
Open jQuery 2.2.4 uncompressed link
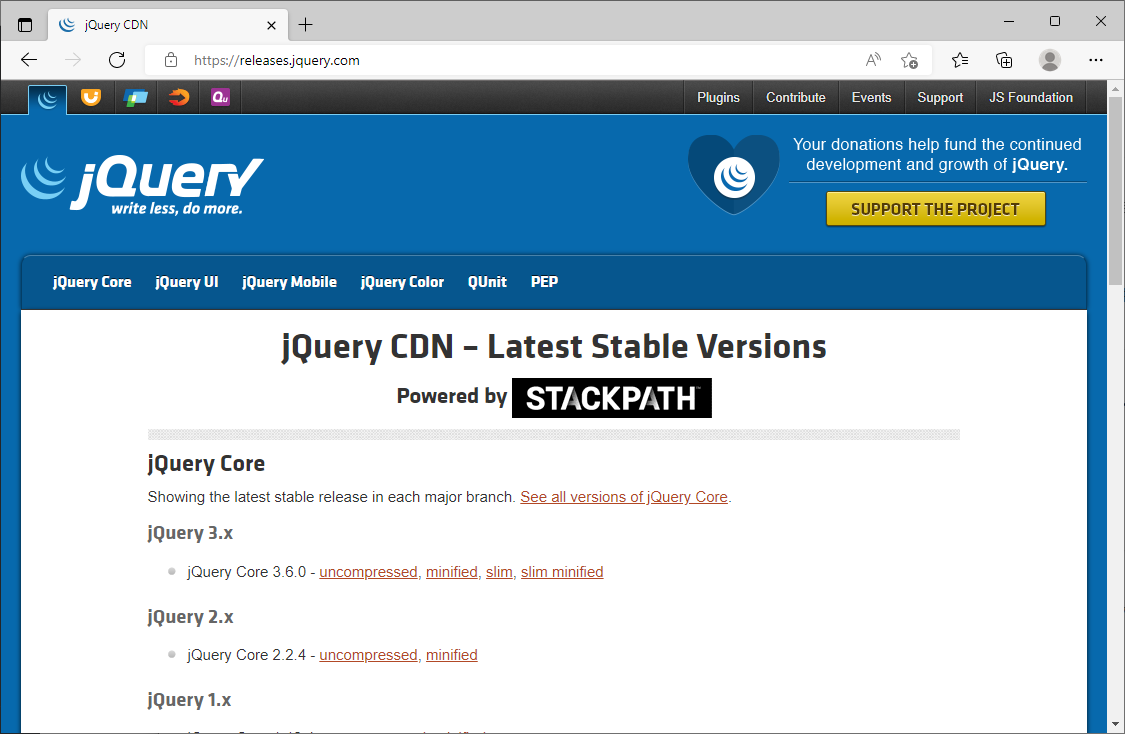[x=368, y=655]
